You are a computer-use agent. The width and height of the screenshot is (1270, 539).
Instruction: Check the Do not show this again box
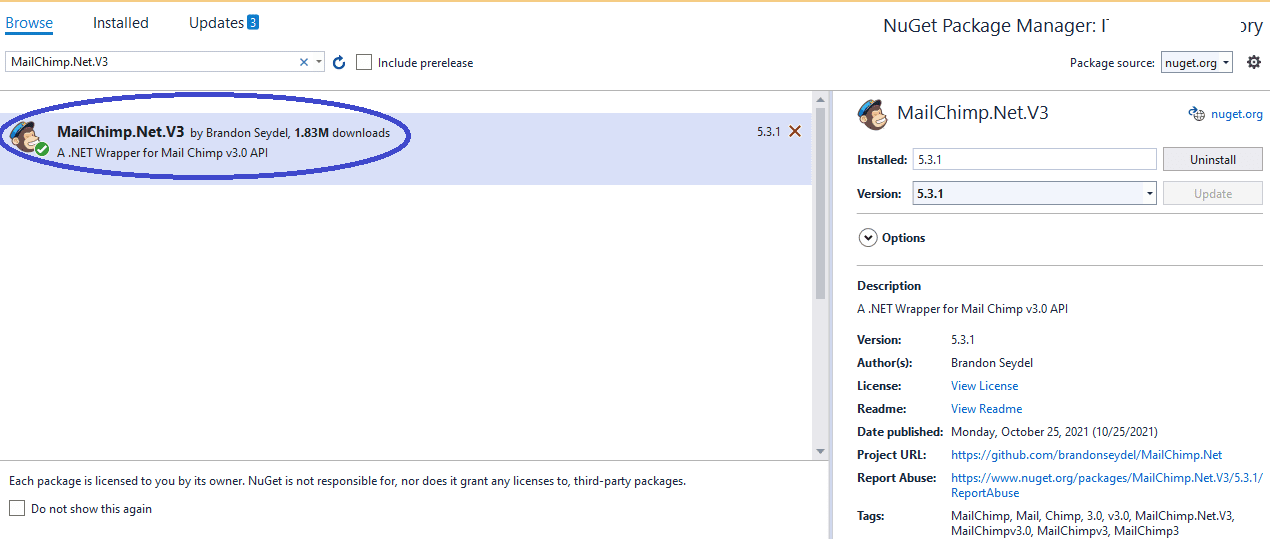[17, 508]
